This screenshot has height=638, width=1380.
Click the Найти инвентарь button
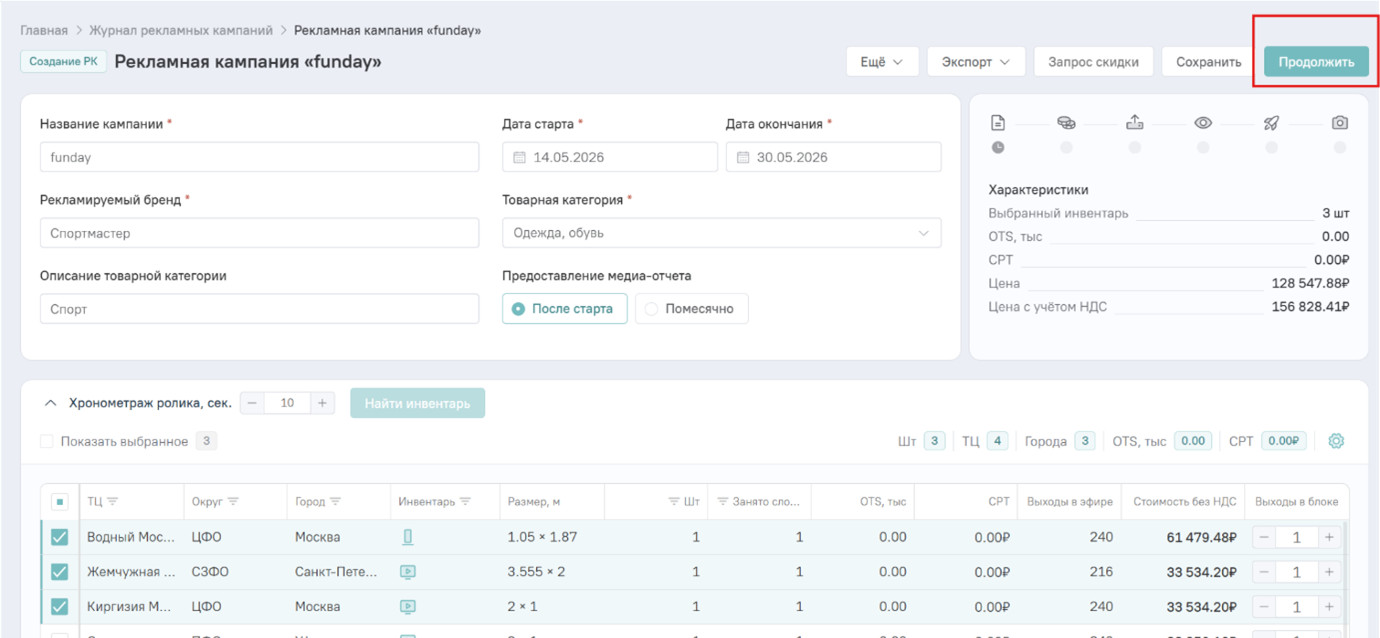[417, 403]
